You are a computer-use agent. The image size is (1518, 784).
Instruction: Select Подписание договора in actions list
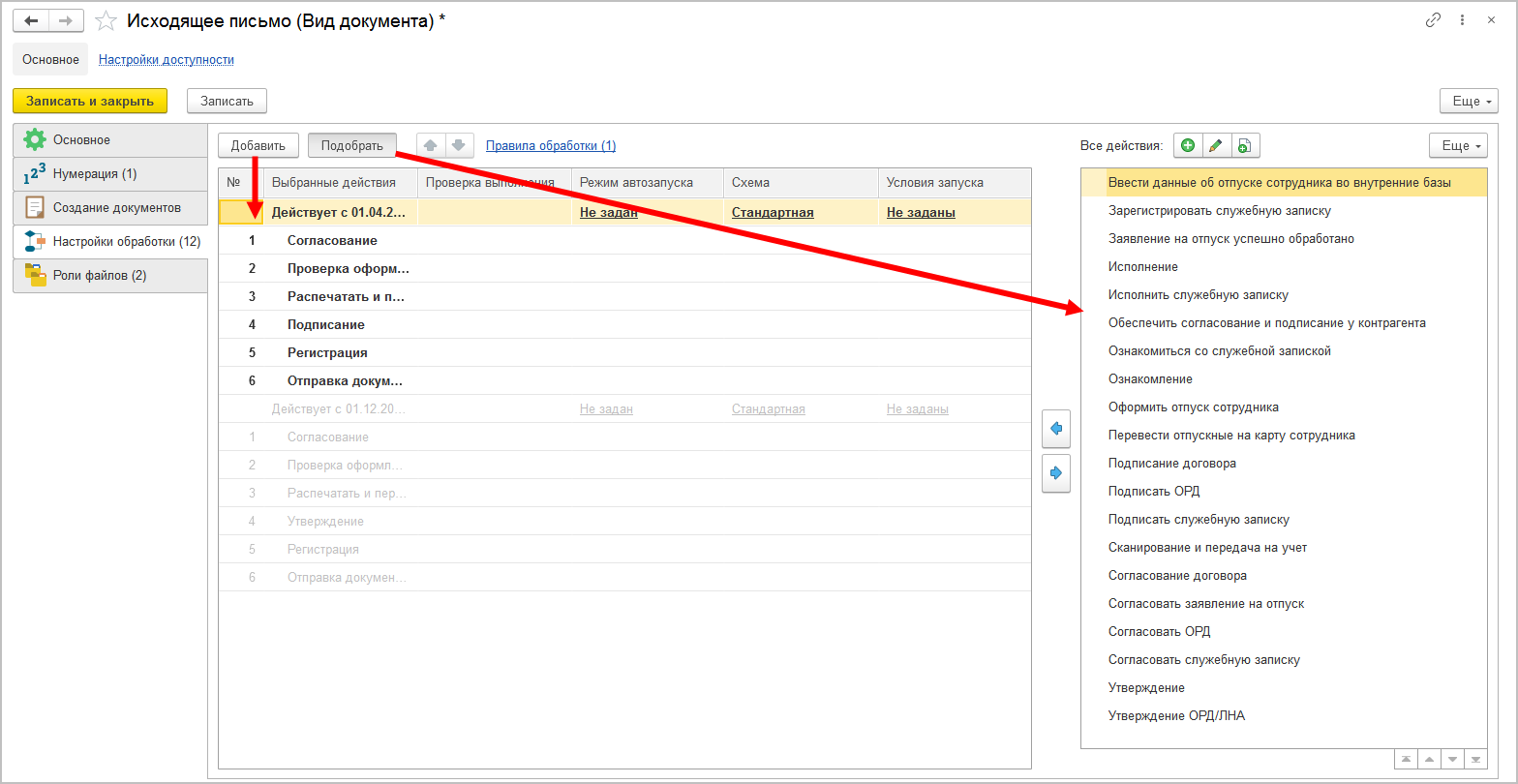click(x=1171, y=464)
